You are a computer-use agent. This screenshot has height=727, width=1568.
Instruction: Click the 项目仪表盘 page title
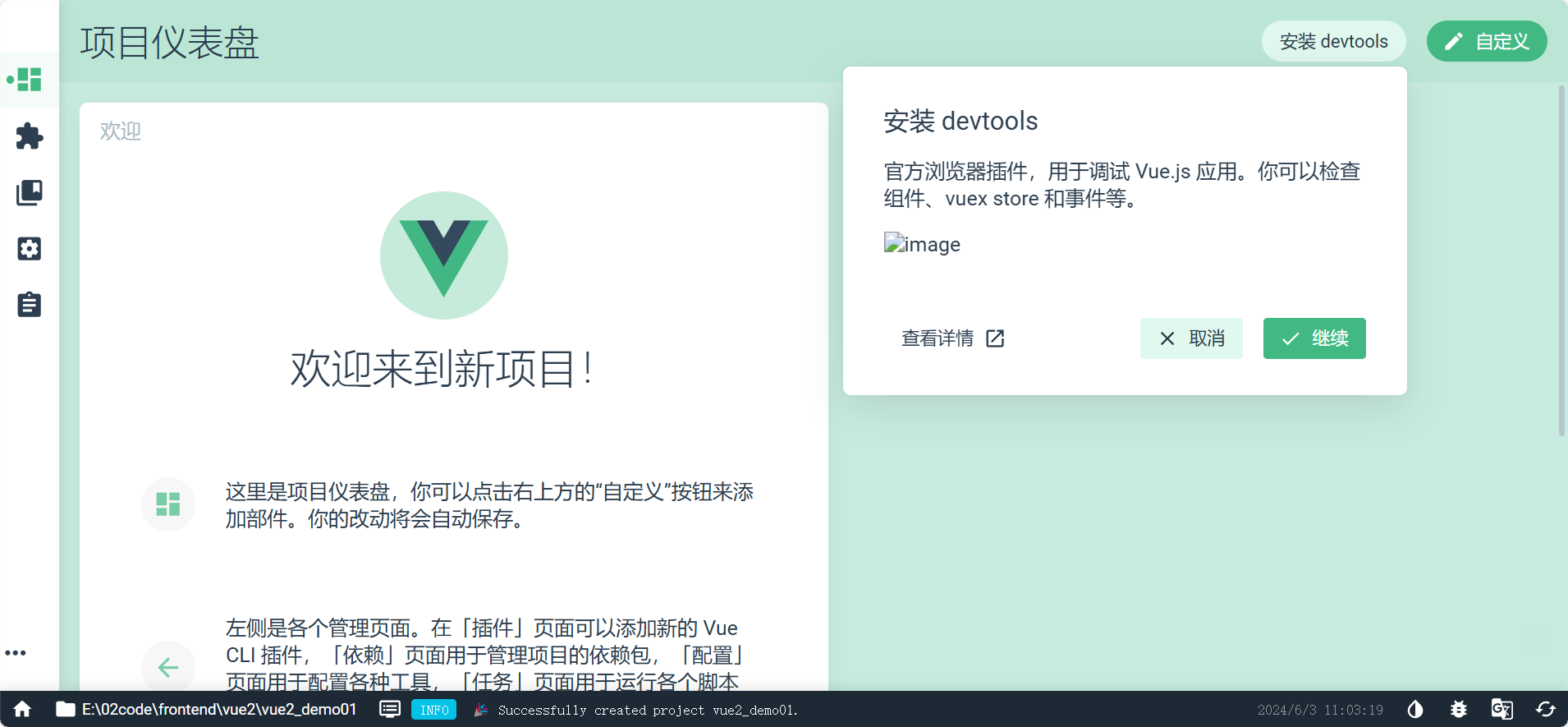pos(169,43)
